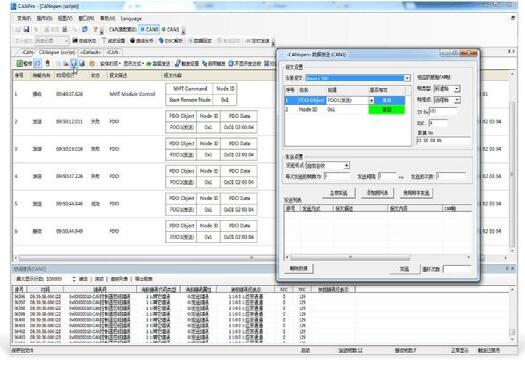Click the delete data button at dialog bottom-left
Image resolution: width=525 pixels, height=368 pixels.
(299, 269)
